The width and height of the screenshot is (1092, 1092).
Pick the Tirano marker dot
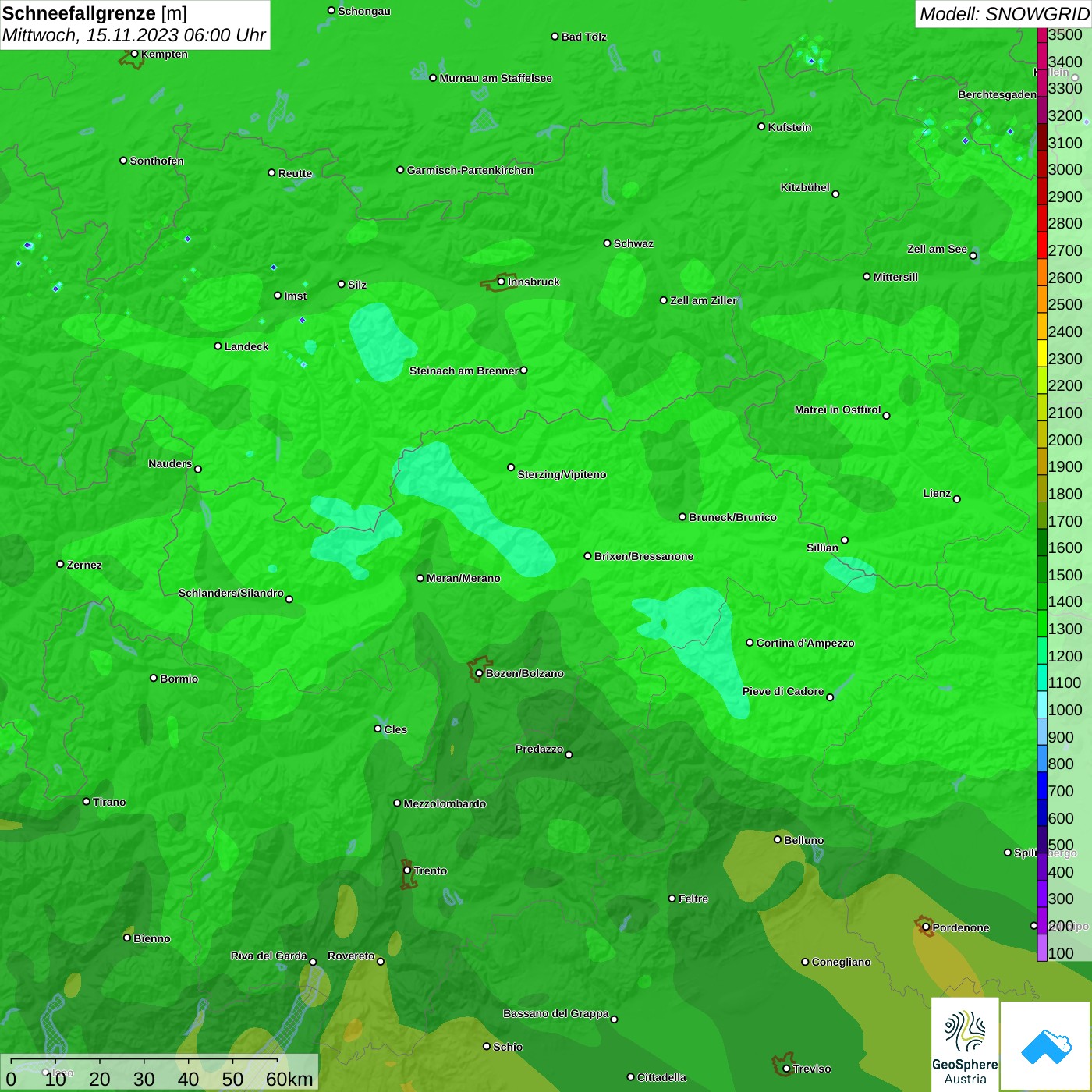pyautogui.click(x=87, y=801)
